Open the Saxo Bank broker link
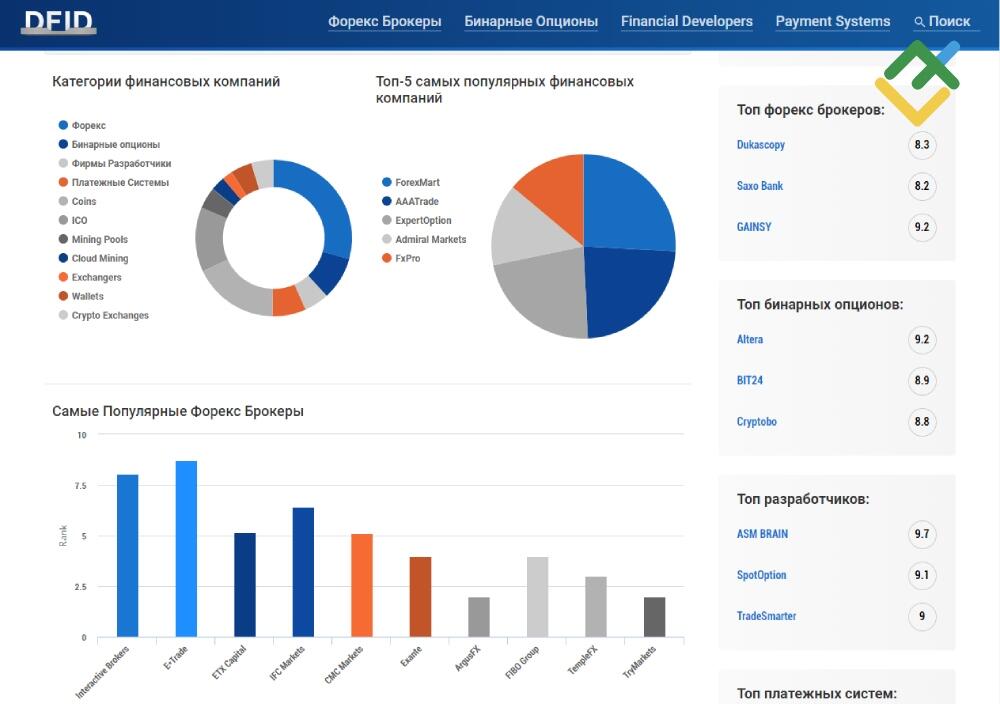 pos(760,186)
